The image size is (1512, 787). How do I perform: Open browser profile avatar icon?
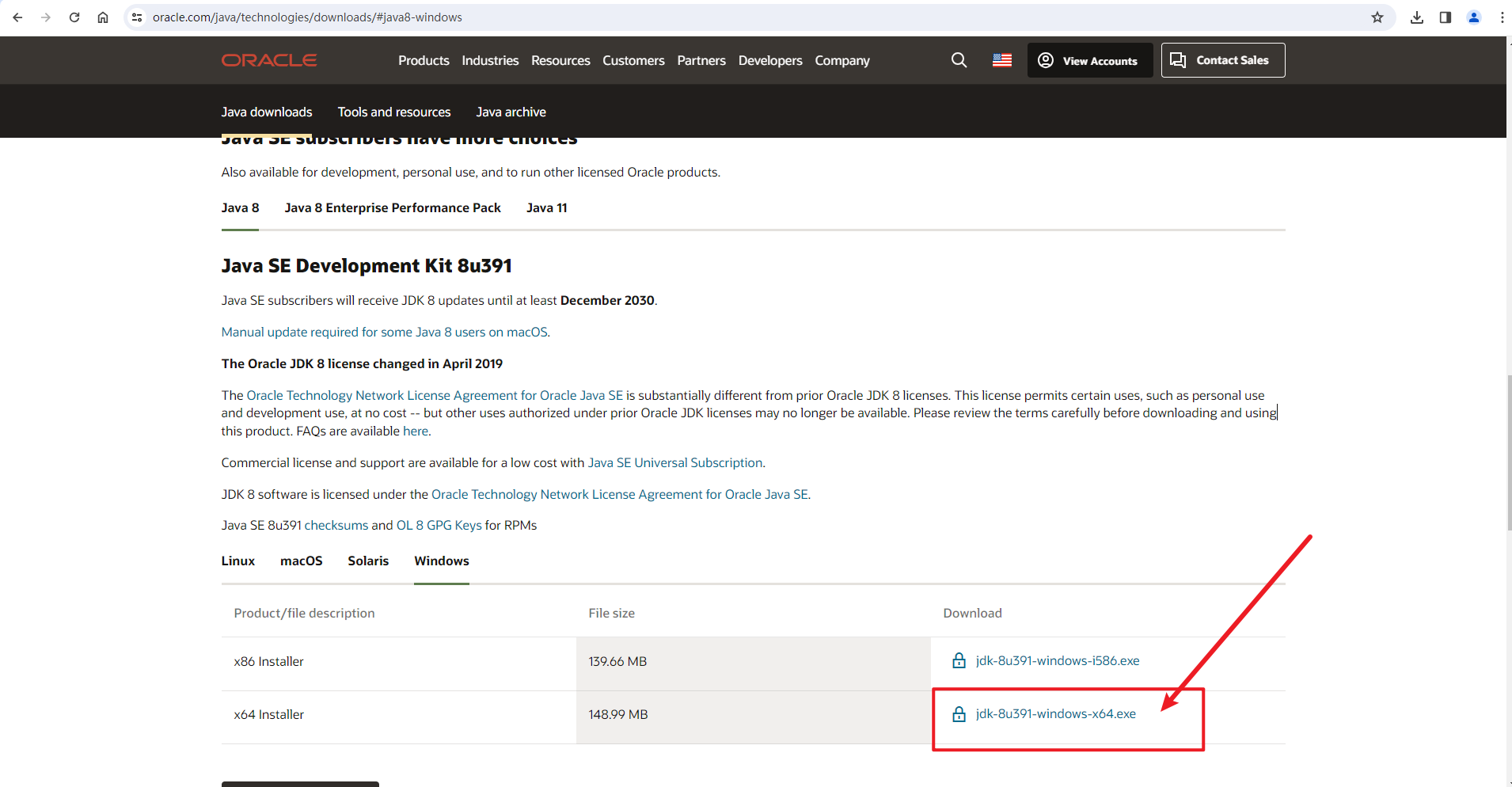click(x=1474, y=17)
